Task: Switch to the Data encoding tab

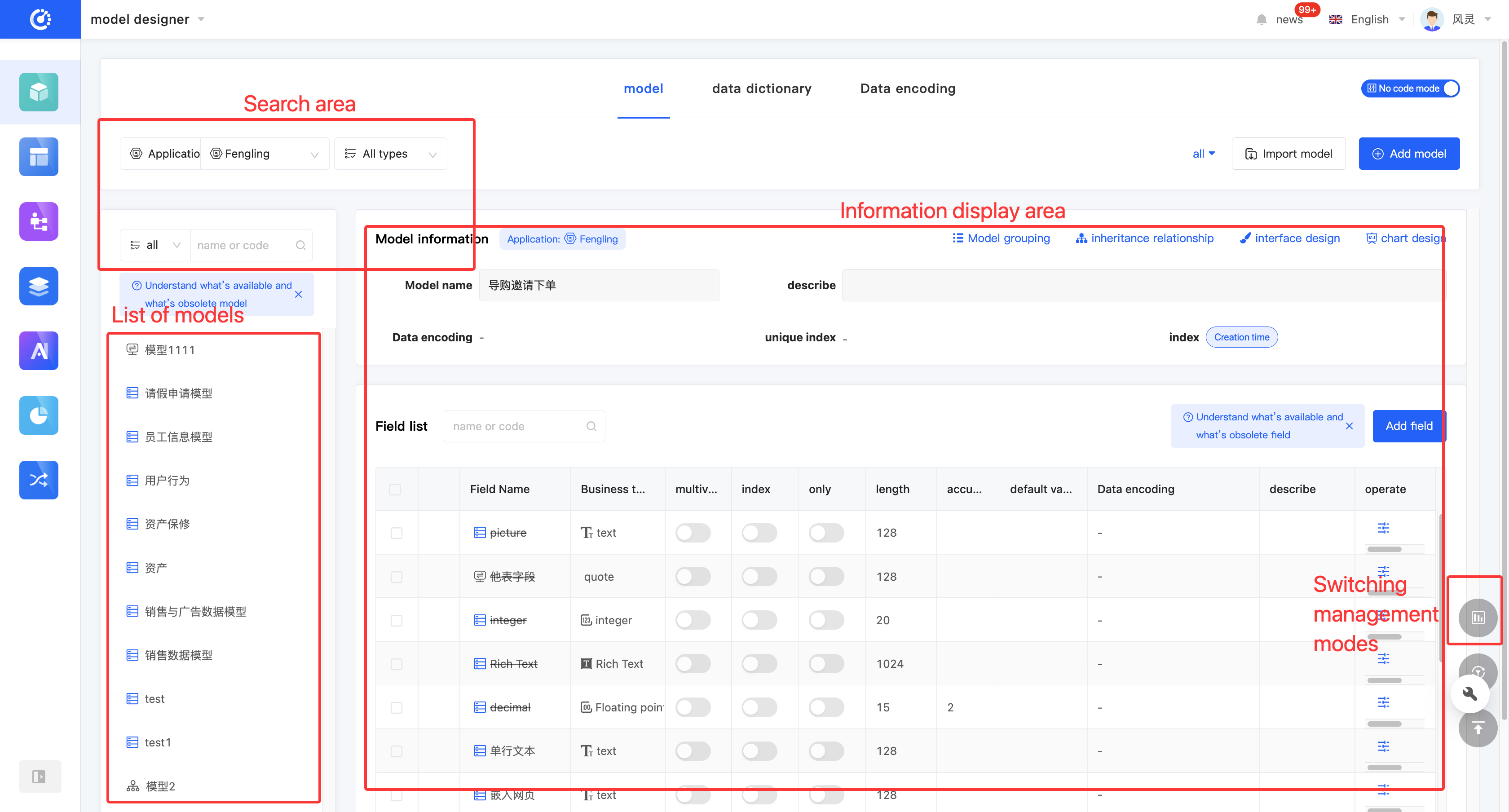Action: pos(907,88)
